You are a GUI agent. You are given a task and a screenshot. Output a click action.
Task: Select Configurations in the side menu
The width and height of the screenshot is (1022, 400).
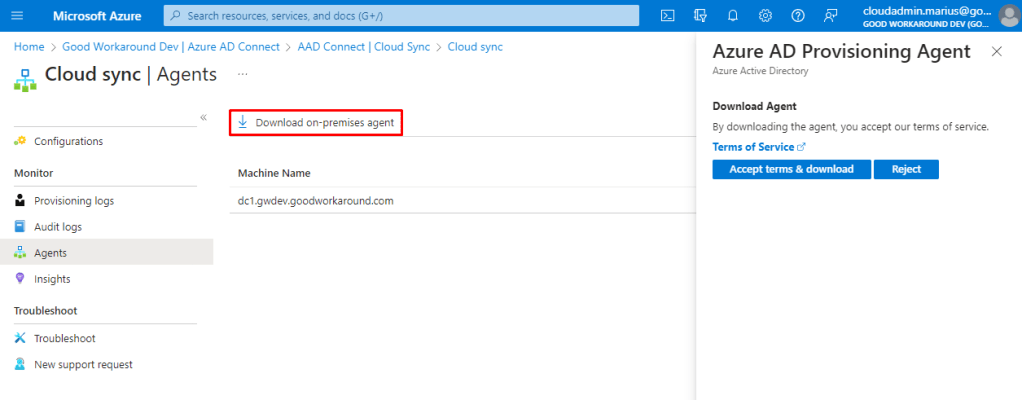click(x=68, y=141)
